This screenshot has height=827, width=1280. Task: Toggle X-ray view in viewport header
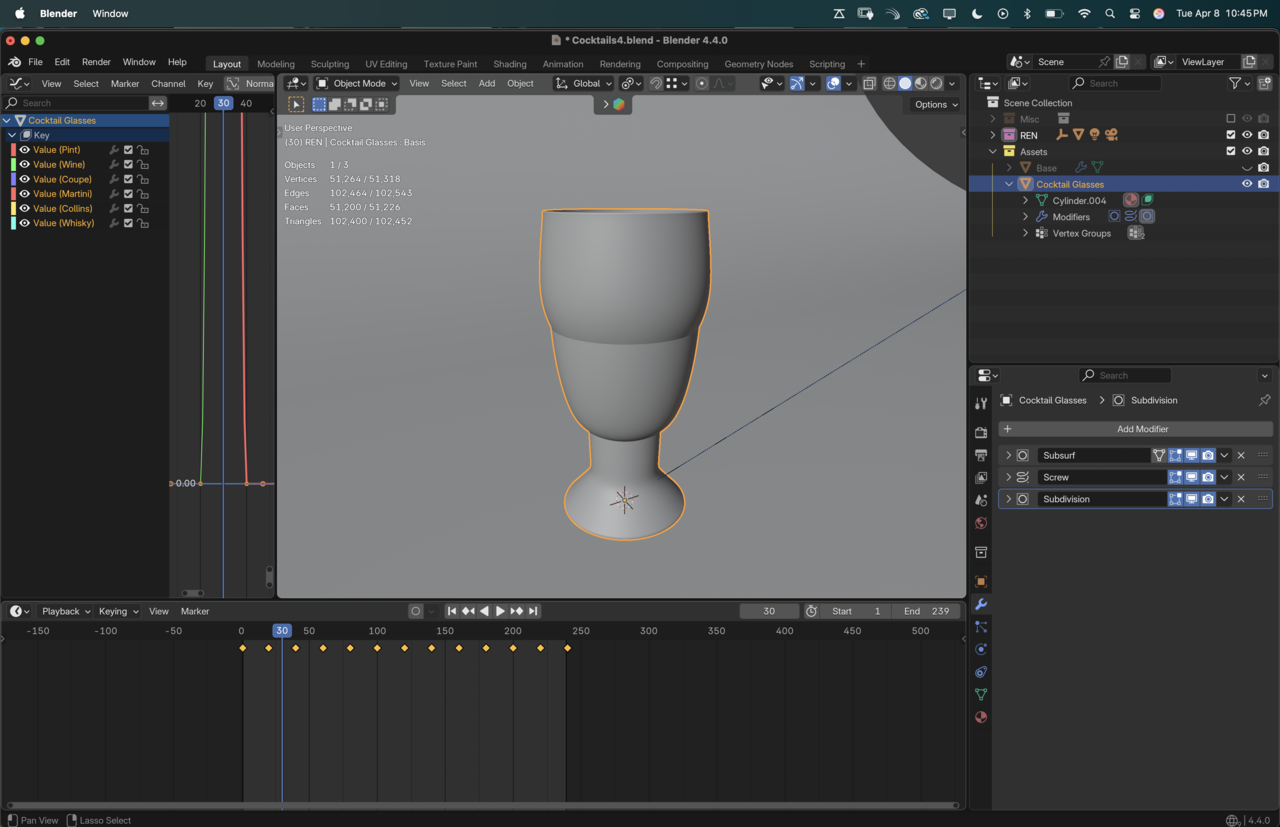[x=869, y=84]
